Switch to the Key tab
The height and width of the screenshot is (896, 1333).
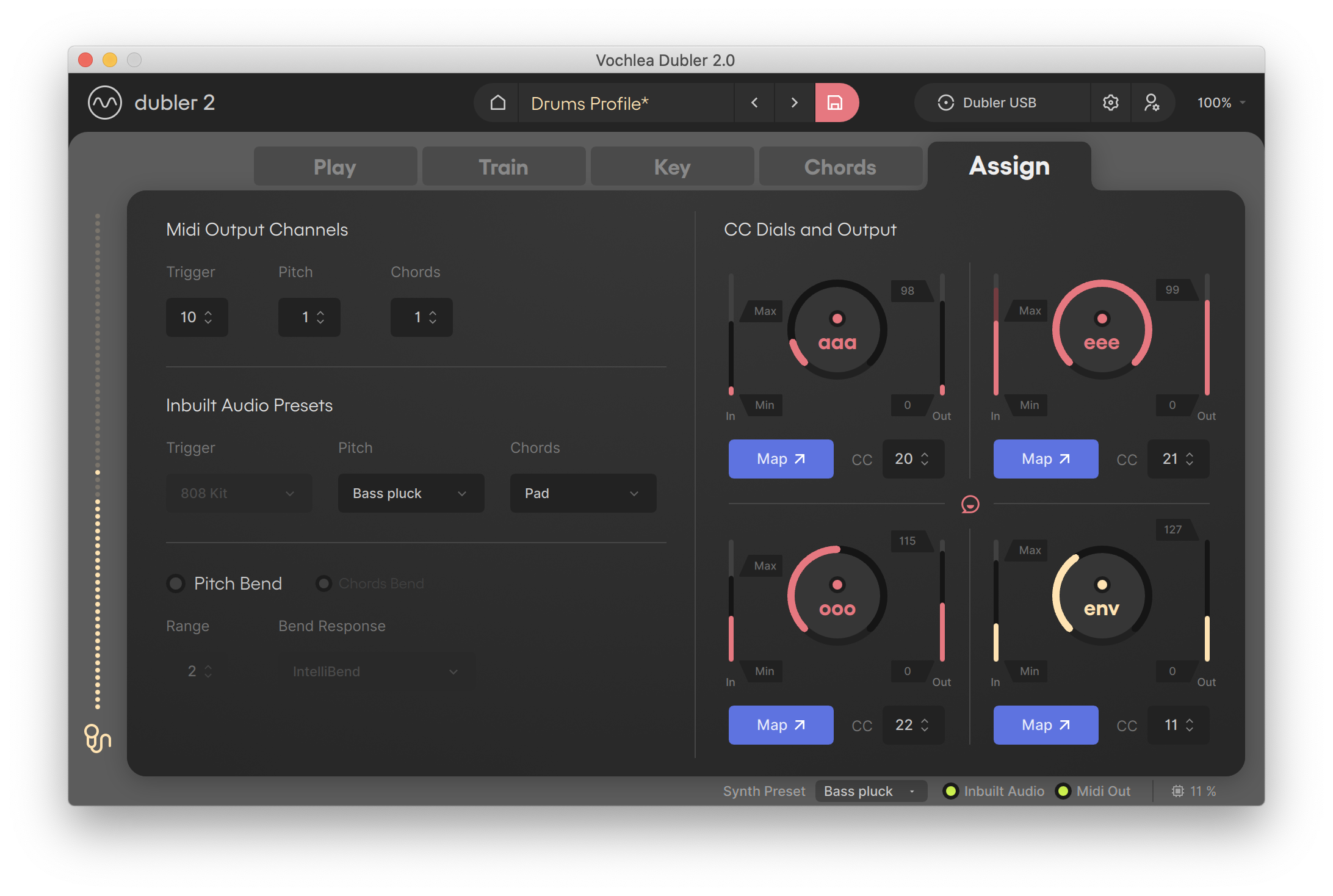click(672, 167)
